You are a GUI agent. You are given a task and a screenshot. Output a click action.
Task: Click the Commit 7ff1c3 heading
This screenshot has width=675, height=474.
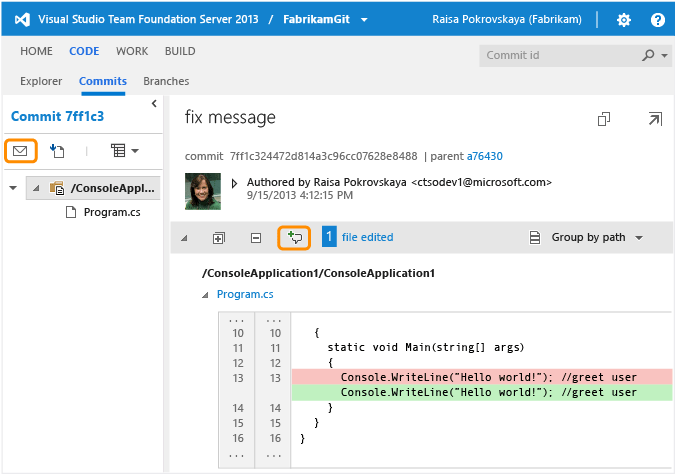[57, 116]
